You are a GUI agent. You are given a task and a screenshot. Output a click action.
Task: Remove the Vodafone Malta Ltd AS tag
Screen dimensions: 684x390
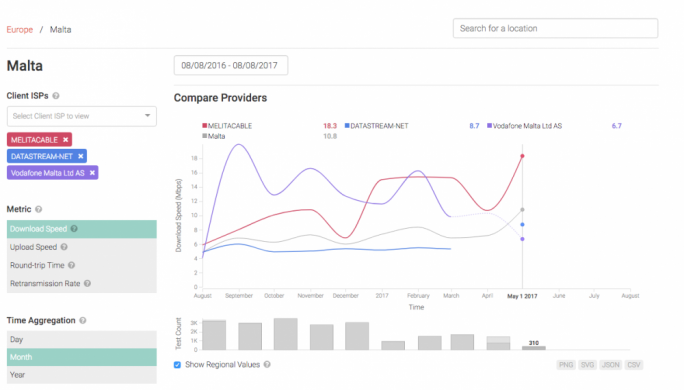92,173
